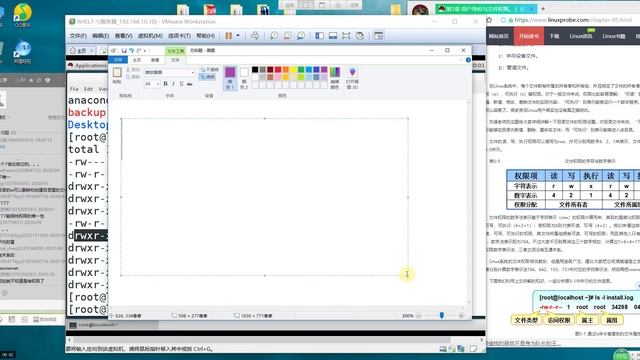Click VMware show library sidebar icon
Viewport: 640px width, 360px height.
(320, 36)
